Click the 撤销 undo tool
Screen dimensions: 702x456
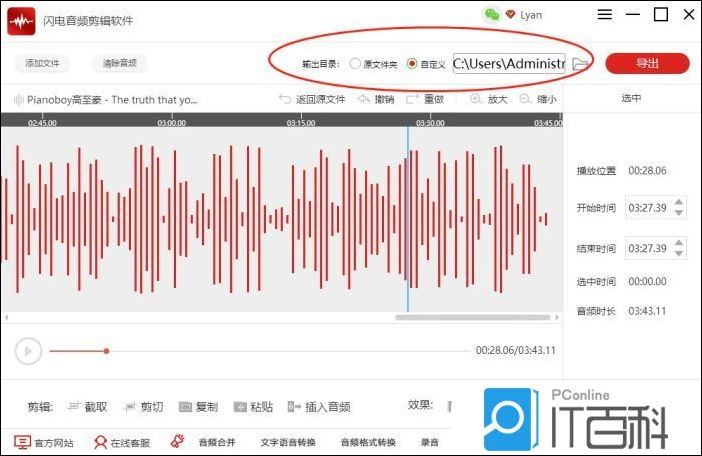click(376, 99)
